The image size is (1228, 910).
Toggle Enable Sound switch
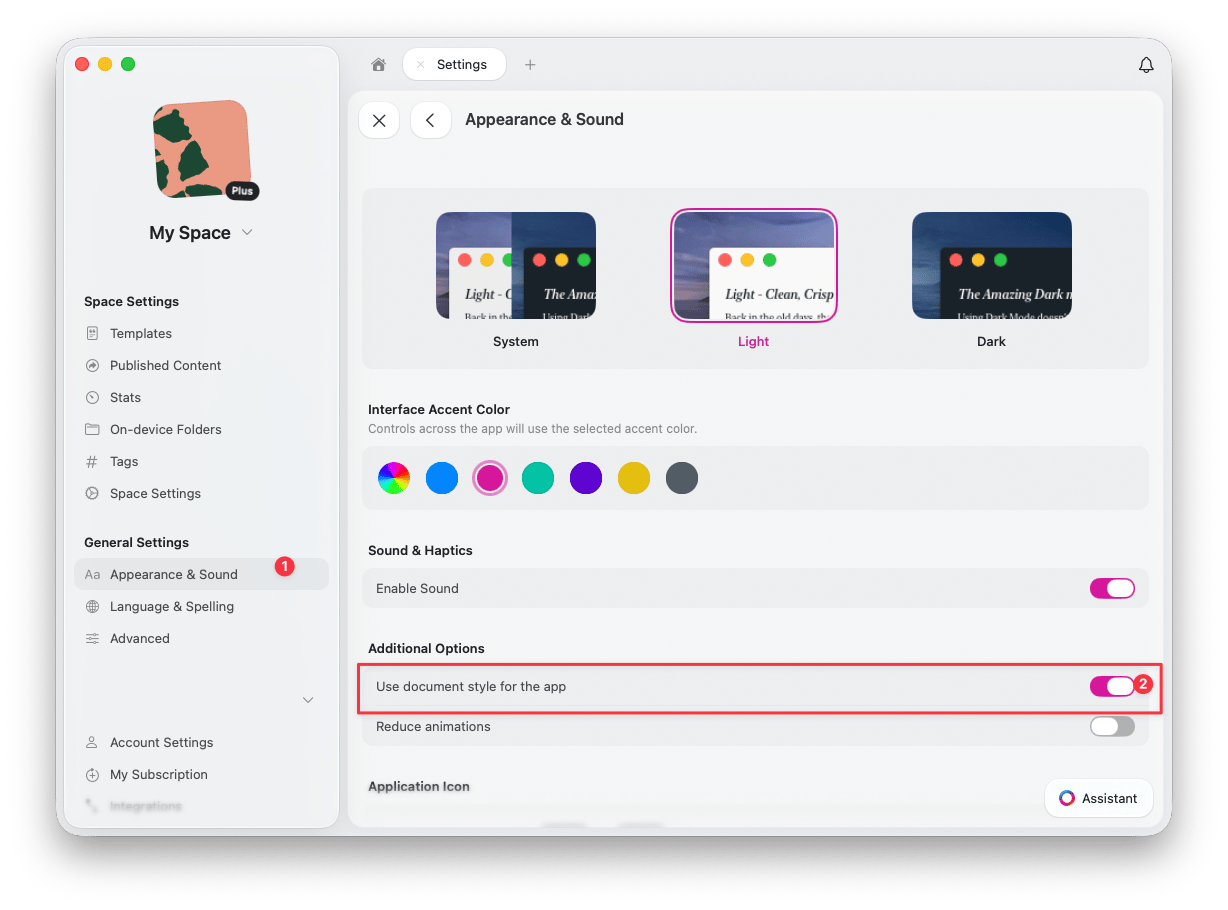click(1112, 588)
